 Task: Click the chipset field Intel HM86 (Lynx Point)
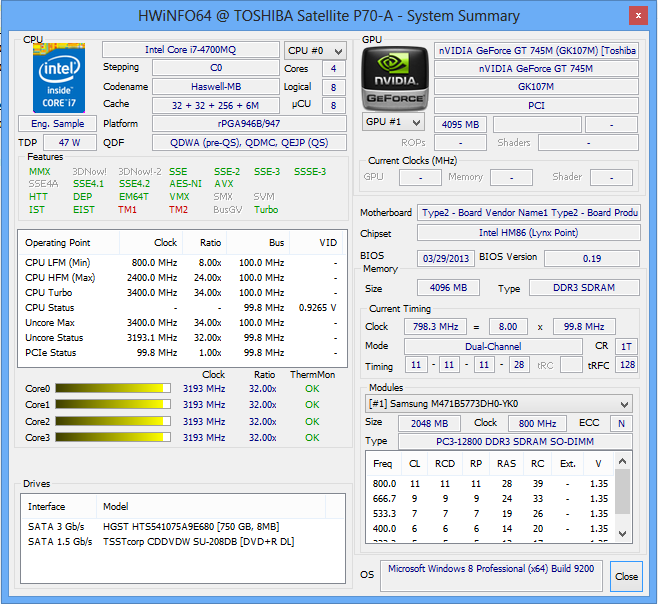click(529, 233)
